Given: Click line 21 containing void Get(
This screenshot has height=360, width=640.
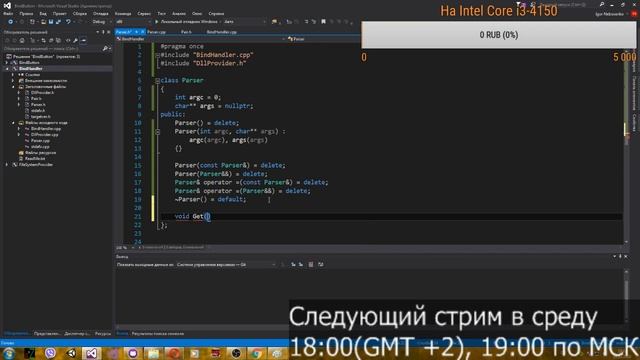Looking at the screenshot, I should pyautogui.click(x=392, y=216).
